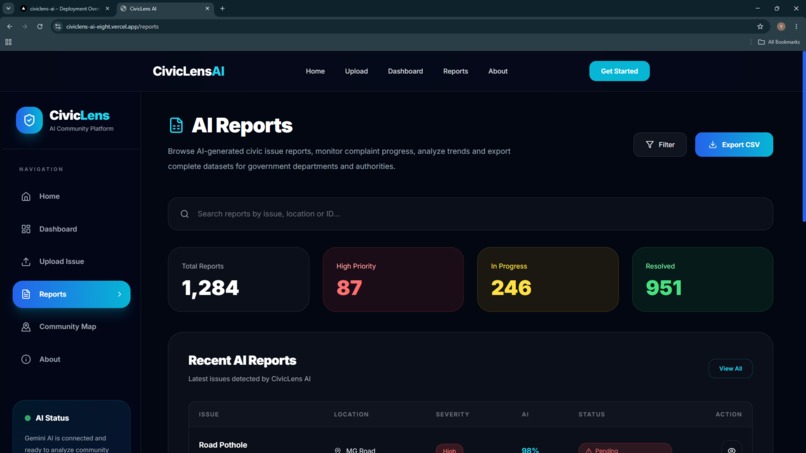
Task: Click the AI Status green indicator
Action: pyautogui.click(x=28, y=418)
